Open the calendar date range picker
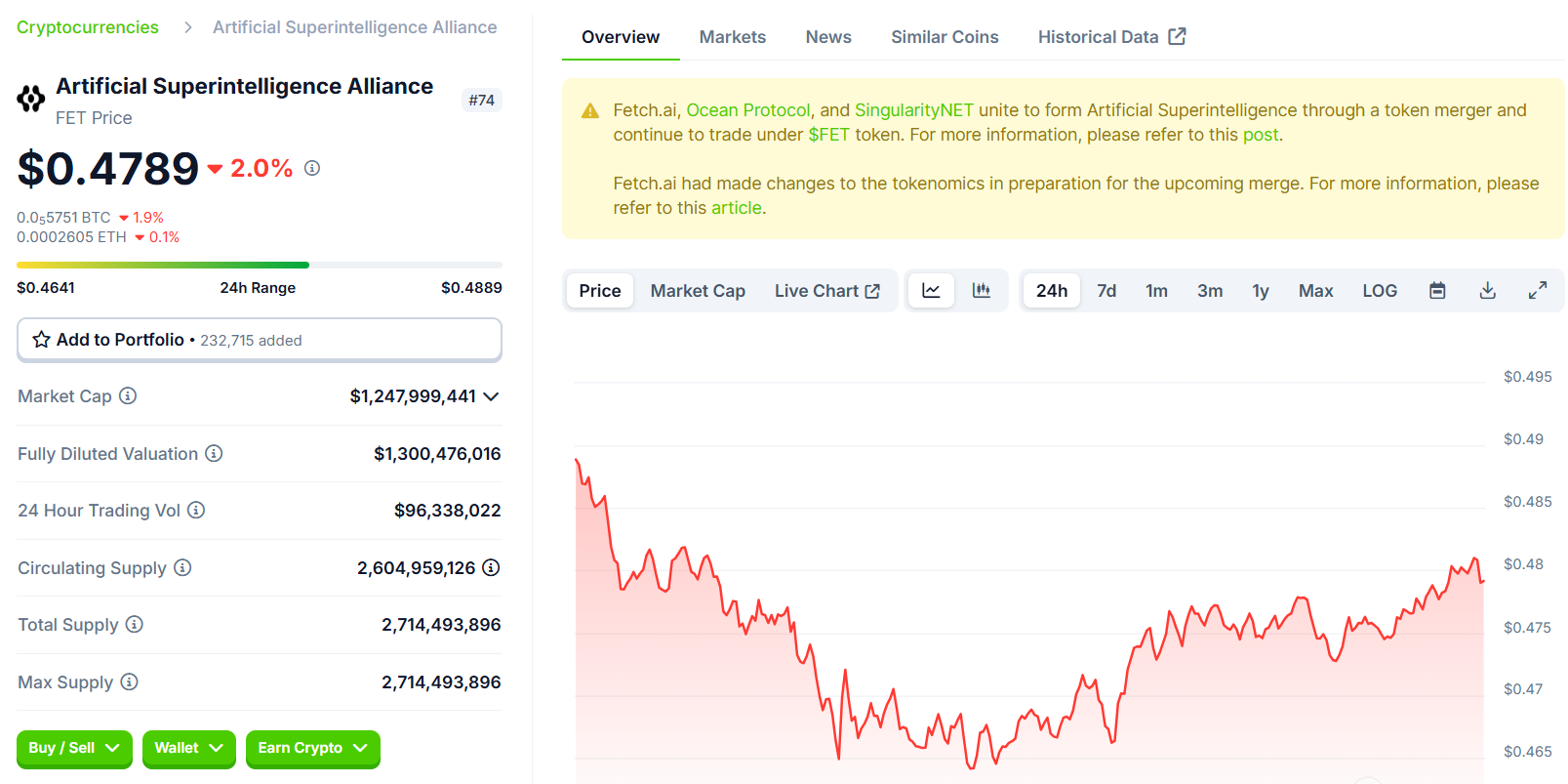 point(1437,291)
